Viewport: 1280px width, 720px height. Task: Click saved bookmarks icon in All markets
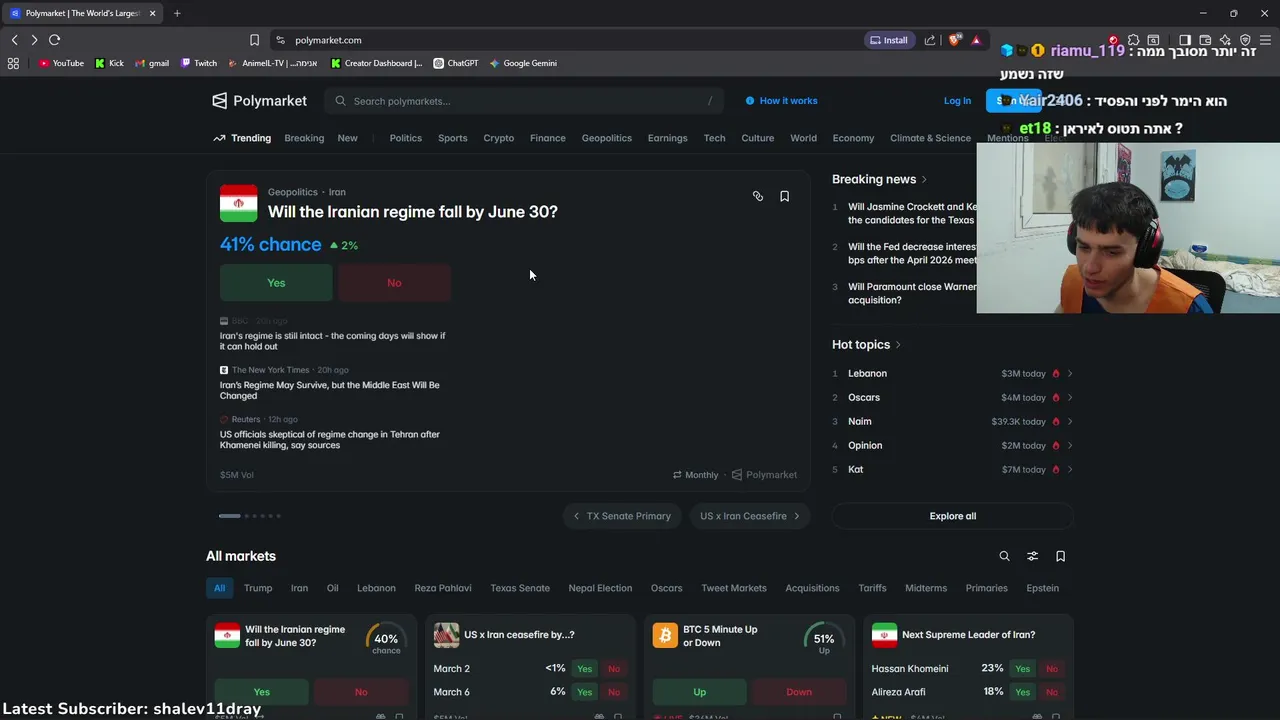[1060, 556]
